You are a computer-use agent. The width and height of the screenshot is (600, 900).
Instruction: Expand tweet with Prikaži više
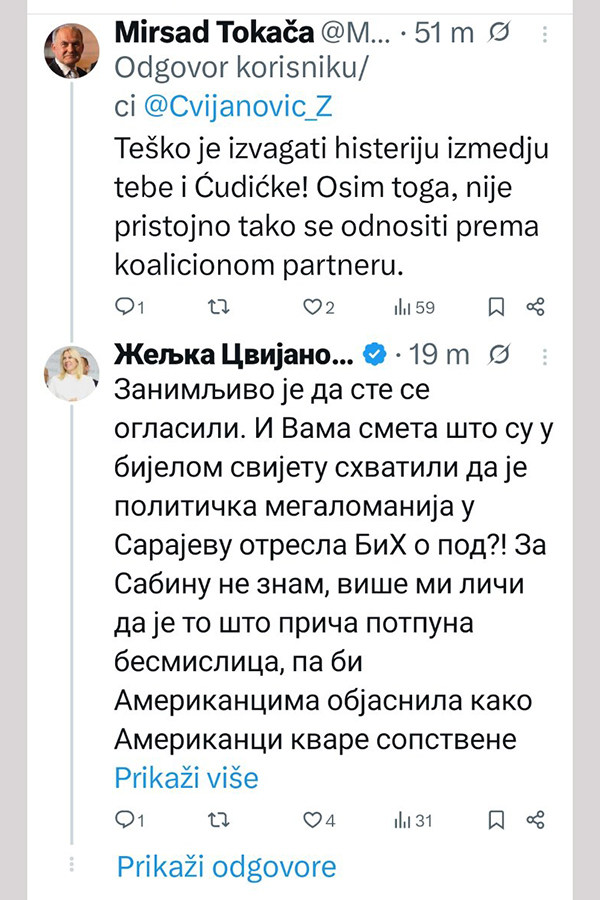[x=187, y=776]
